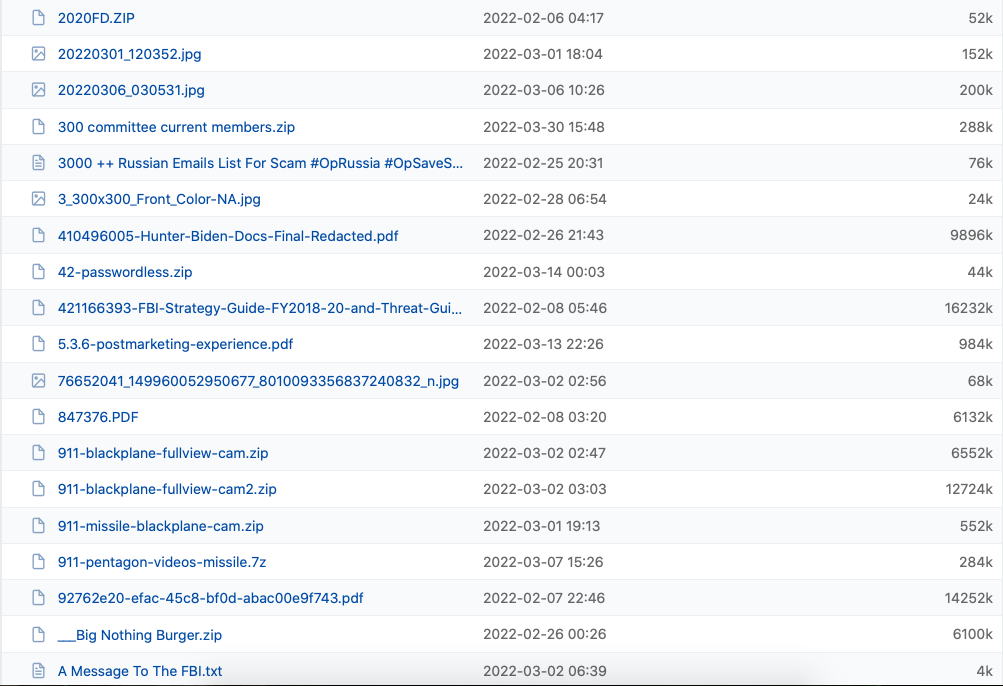Open A Message To The FBI.txt
1003x686 pixels.
140,671
